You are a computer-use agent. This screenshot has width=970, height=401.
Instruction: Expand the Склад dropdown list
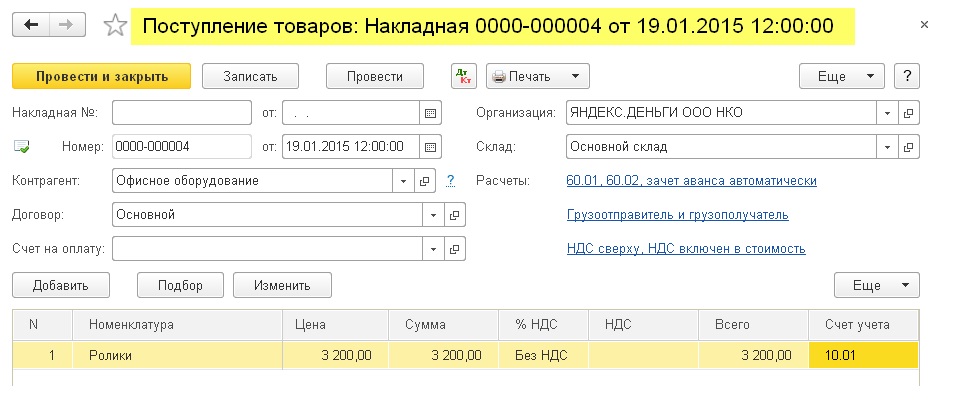coord(886,147)
